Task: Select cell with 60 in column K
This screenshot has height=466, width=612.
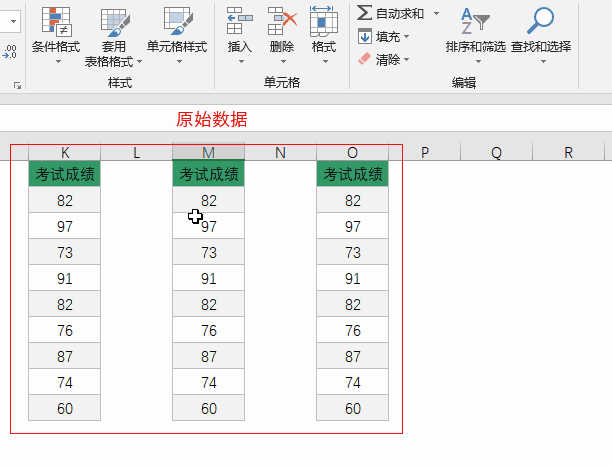Action: [65, 408]
